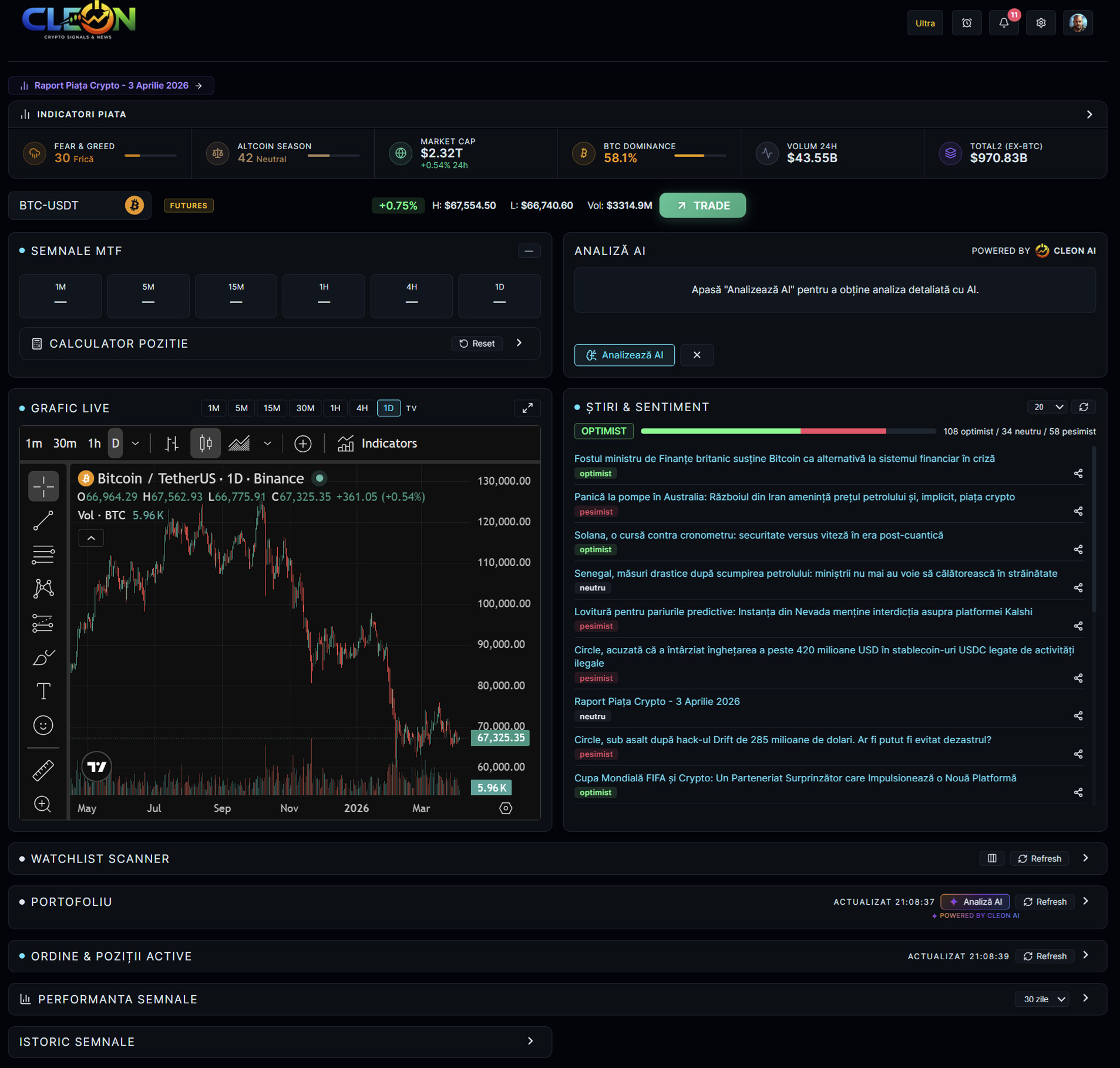Click the news sentiment progress bar
The width and height of the screenshot is (1120, 1068).
(788, 431)
